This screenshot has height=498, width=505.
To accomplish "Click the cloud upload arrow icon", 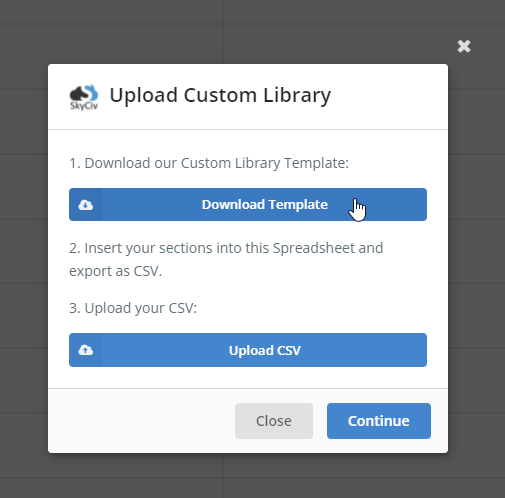I will [86, 350].
